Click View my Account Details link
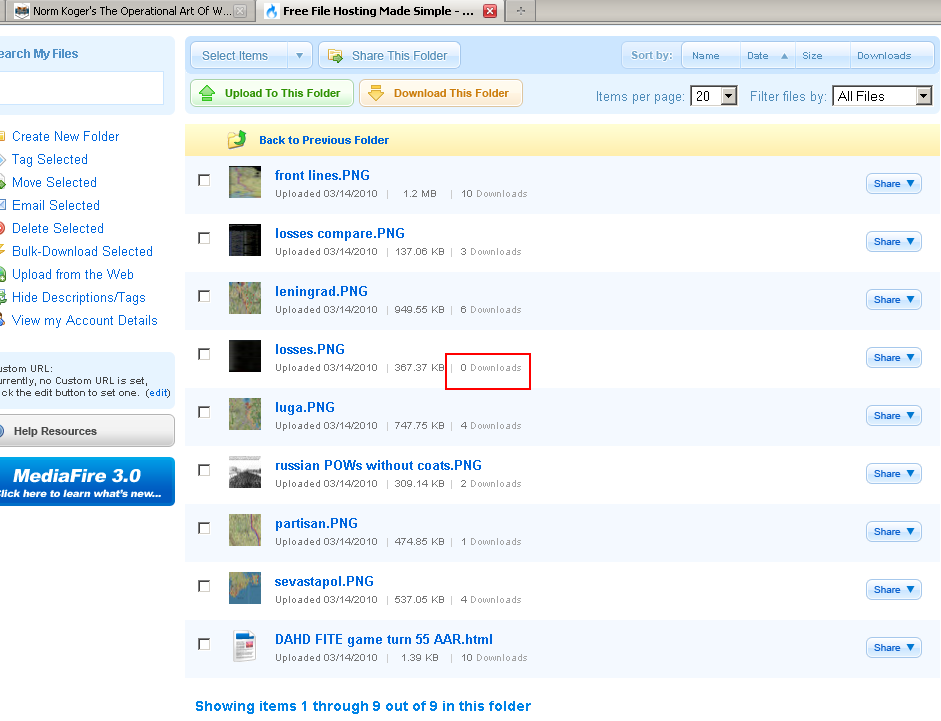 [x=85, y=321]
